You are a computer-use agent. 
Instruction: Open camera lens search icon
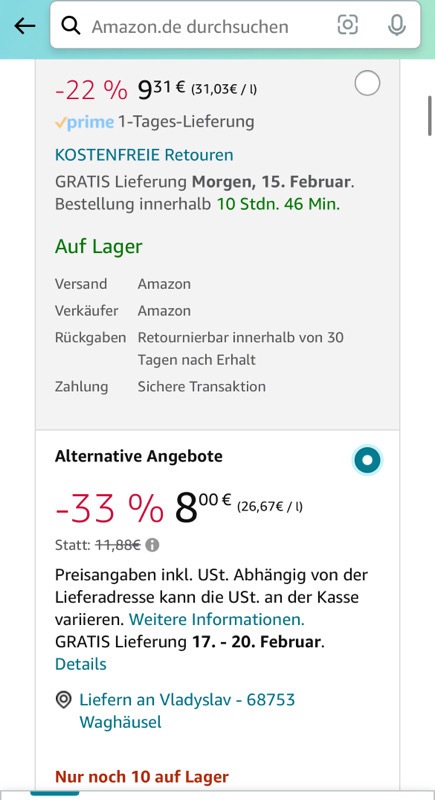click(x=348, y=24)
